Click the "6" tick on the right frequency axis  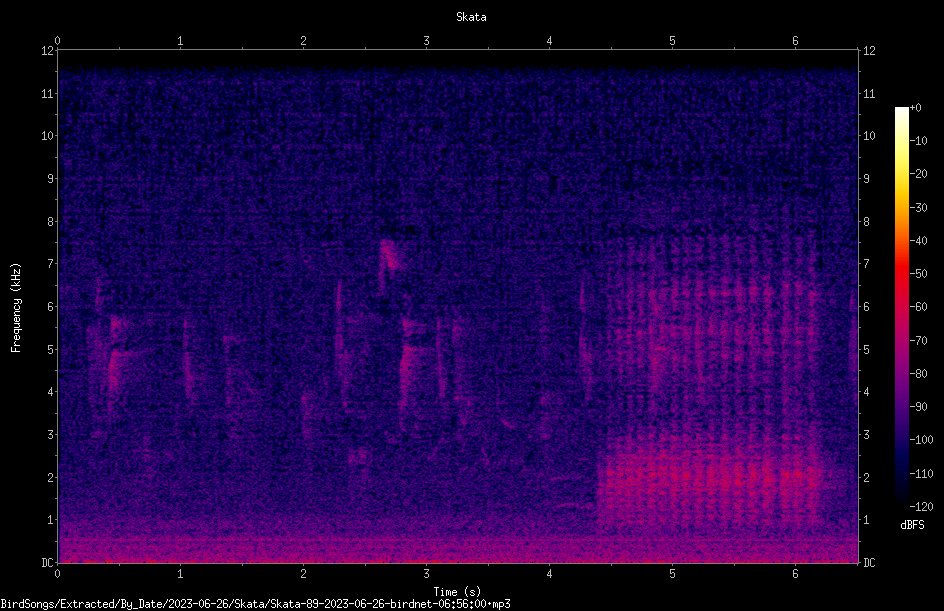(866, 306)
